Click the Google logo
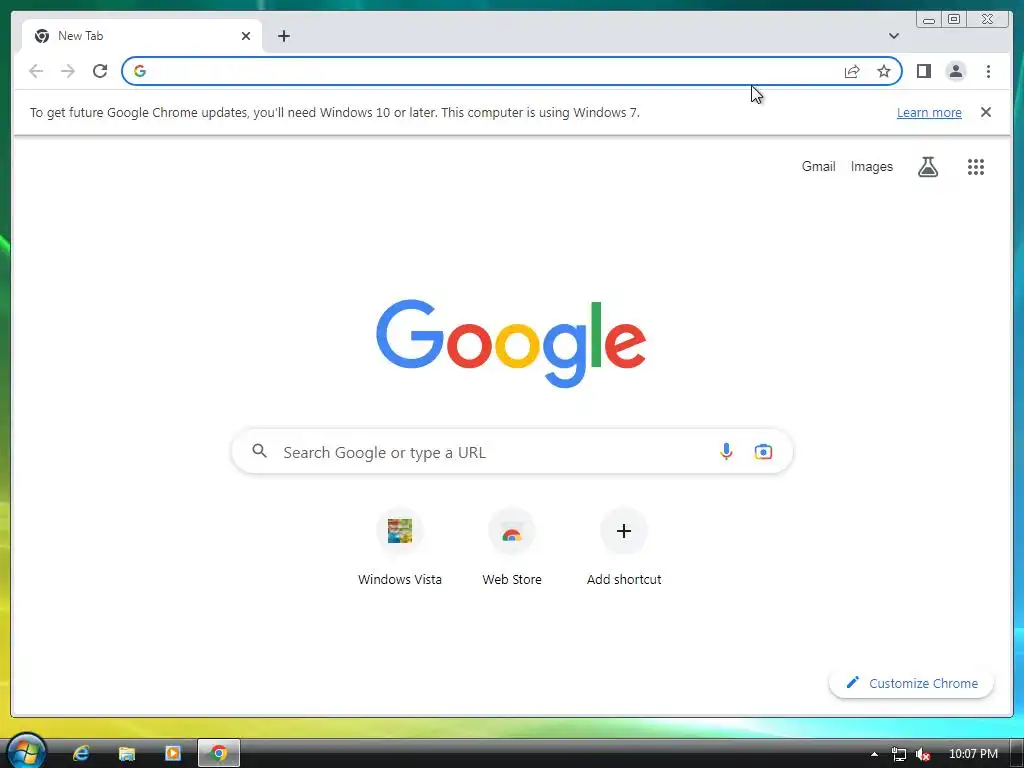The height and width of the screenshot is (768, 1024). [x=511, y=344]
